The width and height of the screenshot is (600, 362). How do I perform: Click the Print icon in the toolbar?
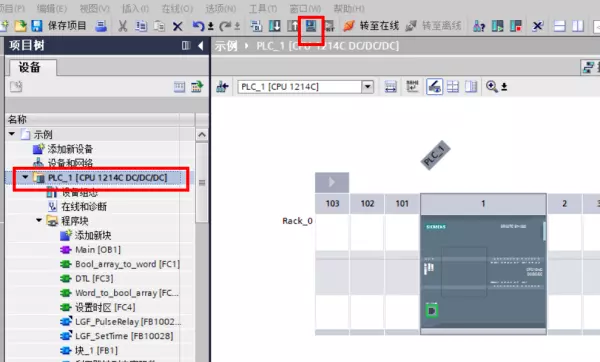101,26
